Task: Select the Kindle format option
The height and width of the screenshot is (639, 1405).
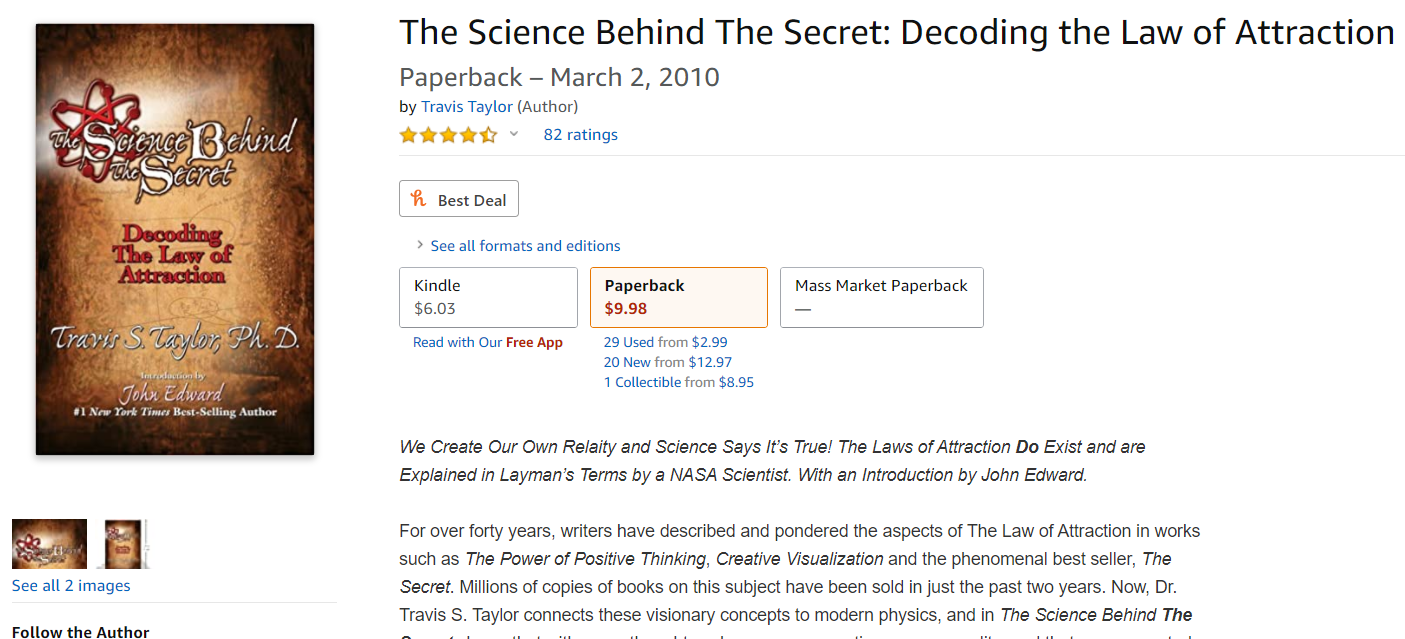Action: coord(488,297)
